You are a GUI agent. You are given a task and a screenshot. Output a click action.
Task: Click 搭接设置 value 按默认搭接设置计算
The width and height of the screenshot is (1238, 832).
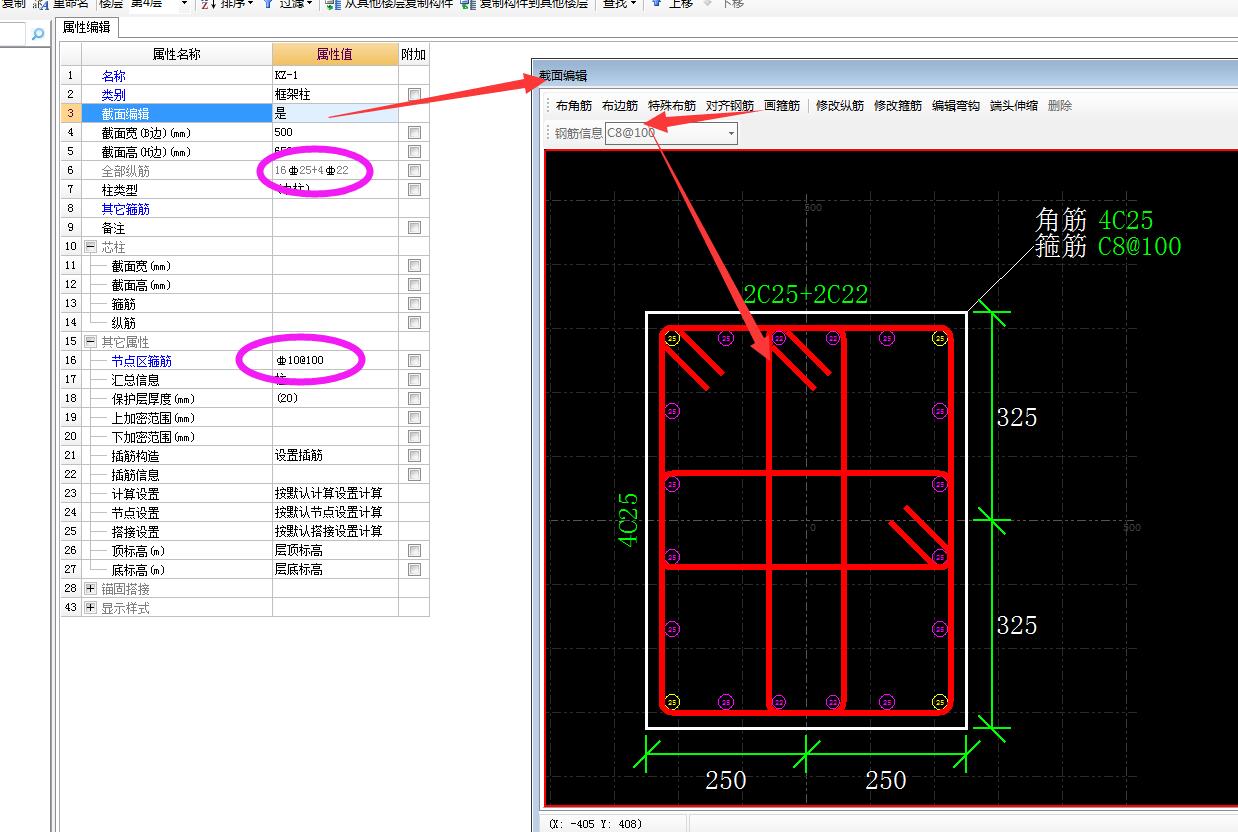click(x=335, y=531)
